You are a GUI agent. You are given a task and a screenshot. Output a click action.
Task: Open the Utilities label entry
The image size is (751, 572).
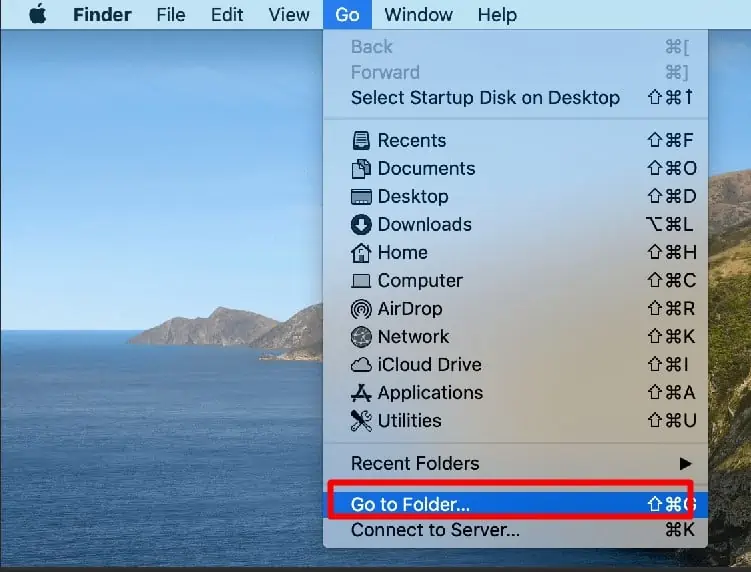(410, 421)
